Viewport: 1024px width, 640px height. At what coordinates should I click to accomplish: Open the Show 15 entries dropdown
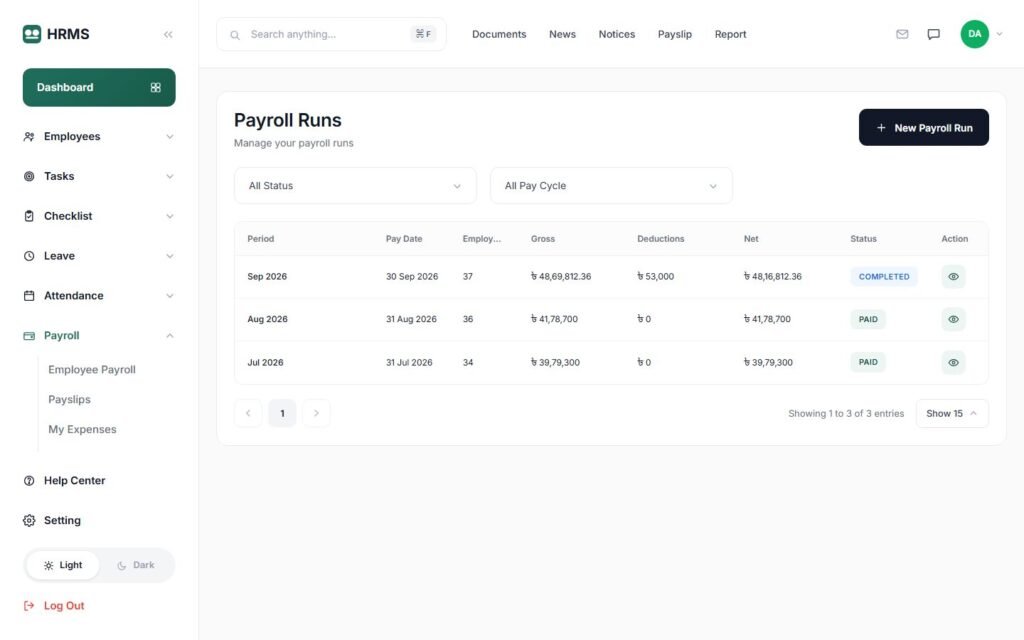tap(952, 413)
